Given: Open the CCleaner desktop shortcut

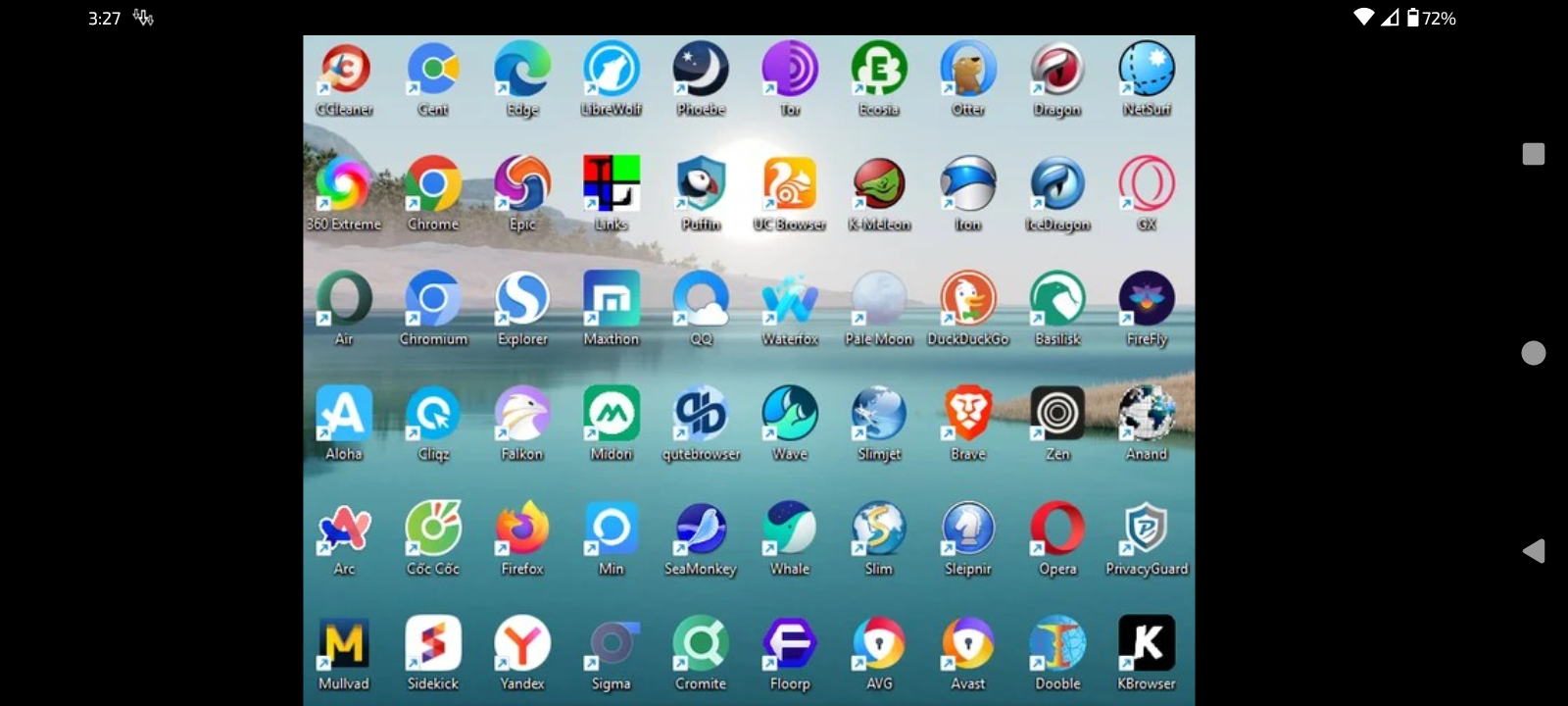Looking at the screenshot, I should click(344, 69).
